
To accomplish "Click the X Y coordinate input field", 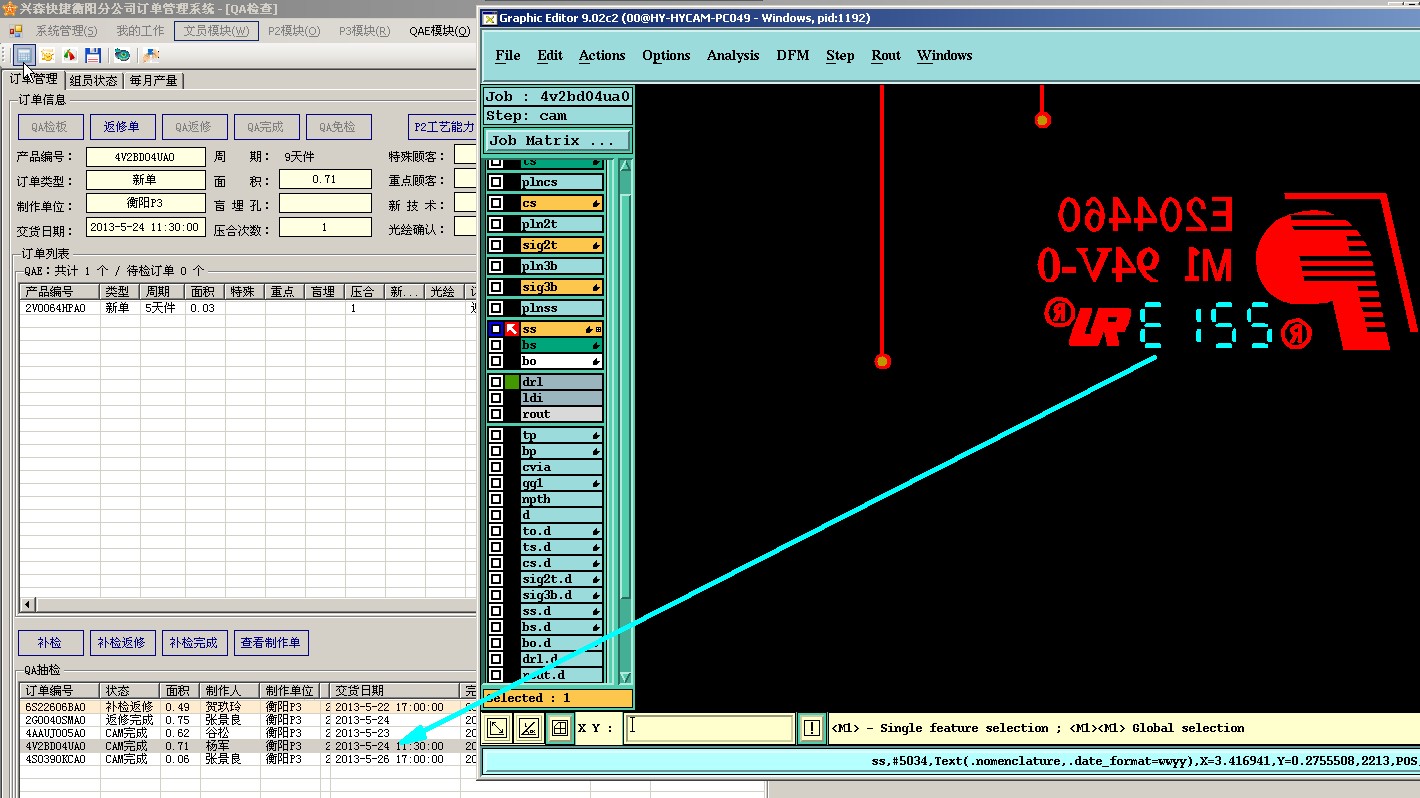I will [x=710, y=728].
